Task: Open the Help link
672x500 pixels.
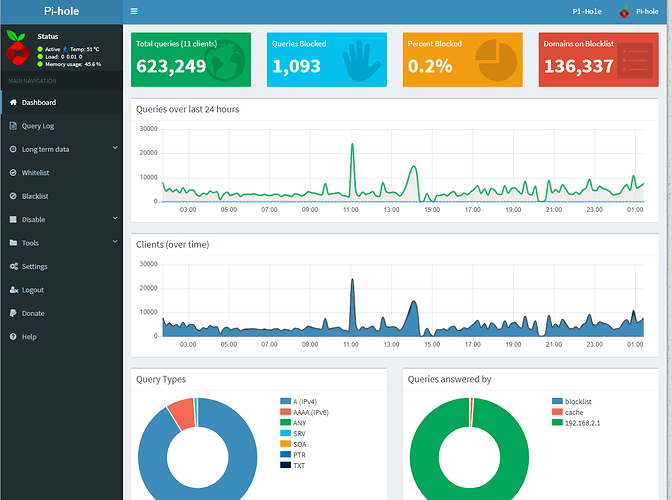Action: pyautogui.click(x=62, y=337)
